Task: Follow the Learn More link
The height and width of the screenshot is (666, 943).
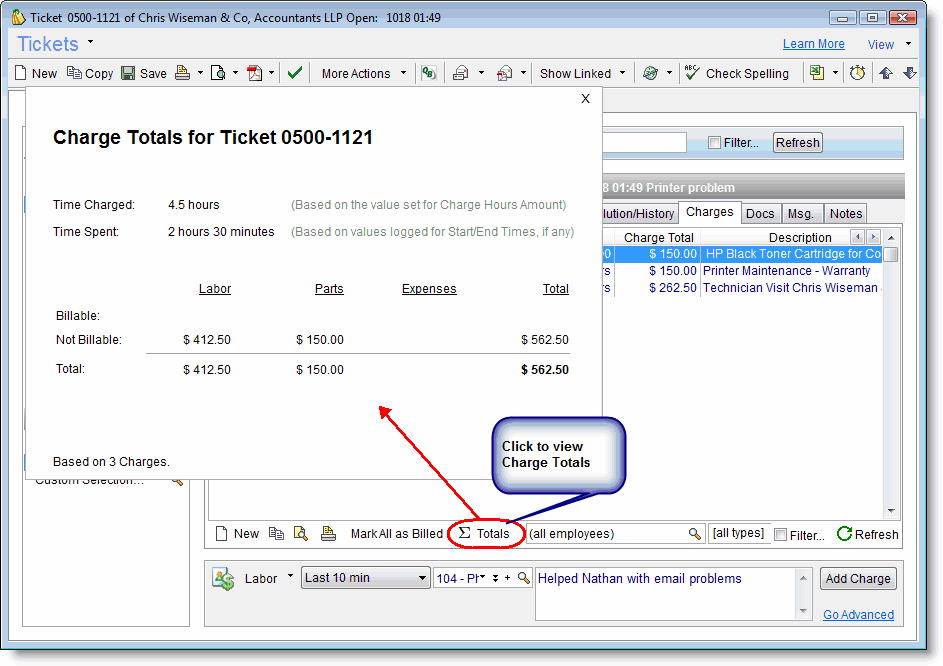Action: (813, 44)
